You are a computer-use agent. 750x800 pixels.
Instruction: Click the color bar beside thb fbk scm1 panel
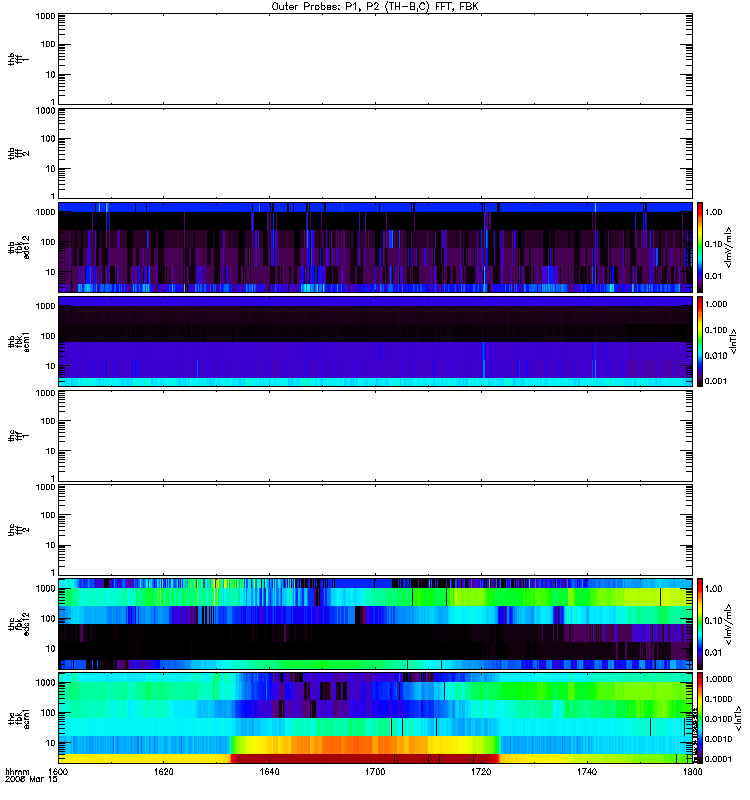tap(700, 341)
